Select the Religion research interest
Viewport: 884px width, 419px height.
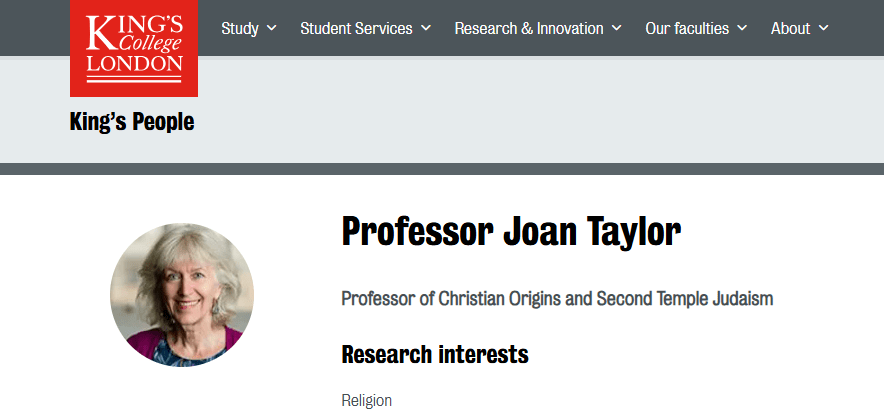coord(367,401)
